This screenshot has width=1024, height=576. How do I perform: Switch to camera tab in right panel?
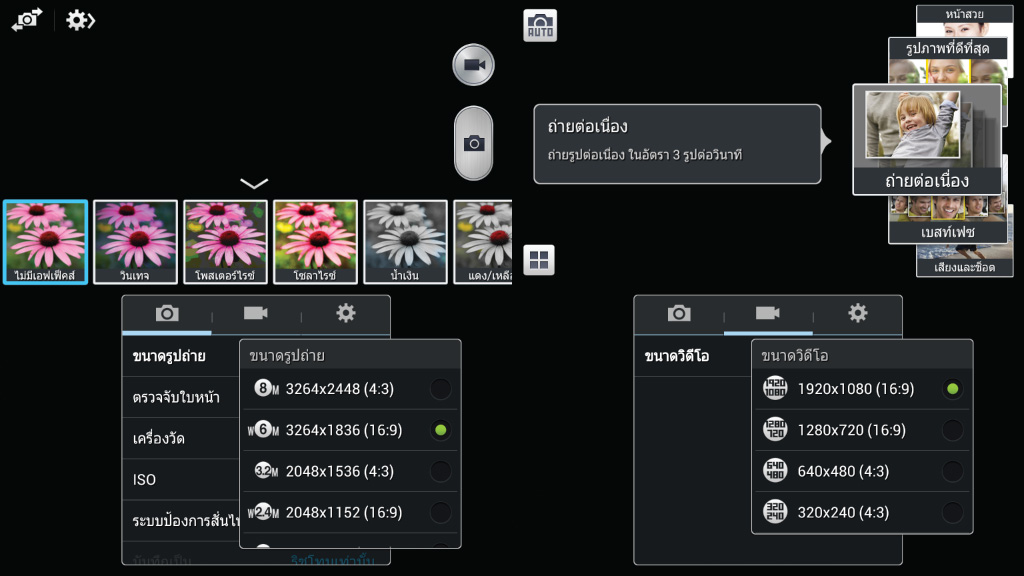point(679,313)
